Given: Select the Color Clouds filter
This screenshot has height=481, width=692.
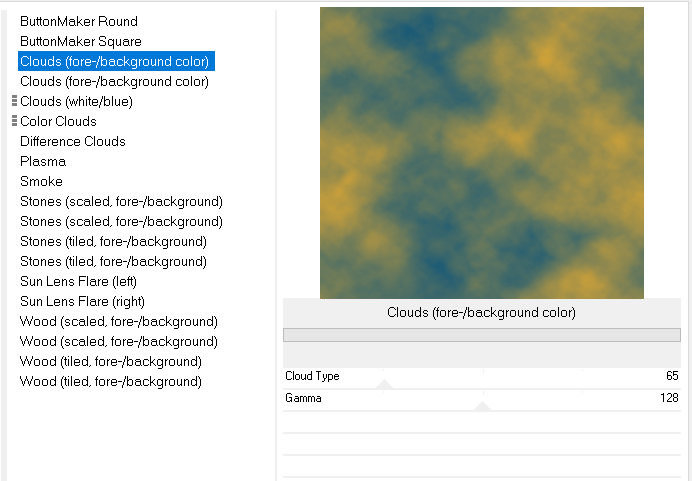Looking at the screenshot, I should (x=58, y=121).
